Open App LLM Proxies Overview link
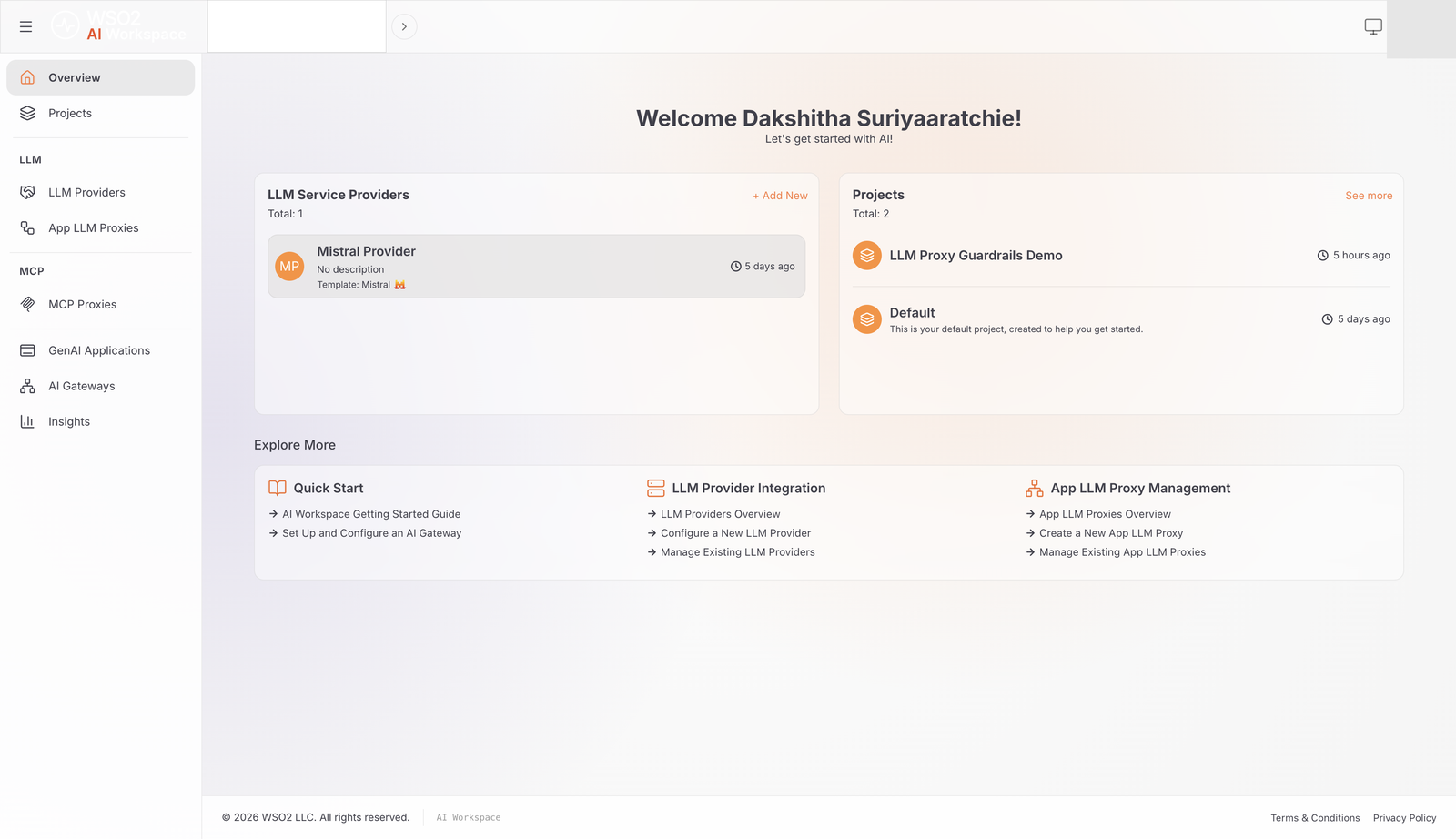 [1105, 514]
